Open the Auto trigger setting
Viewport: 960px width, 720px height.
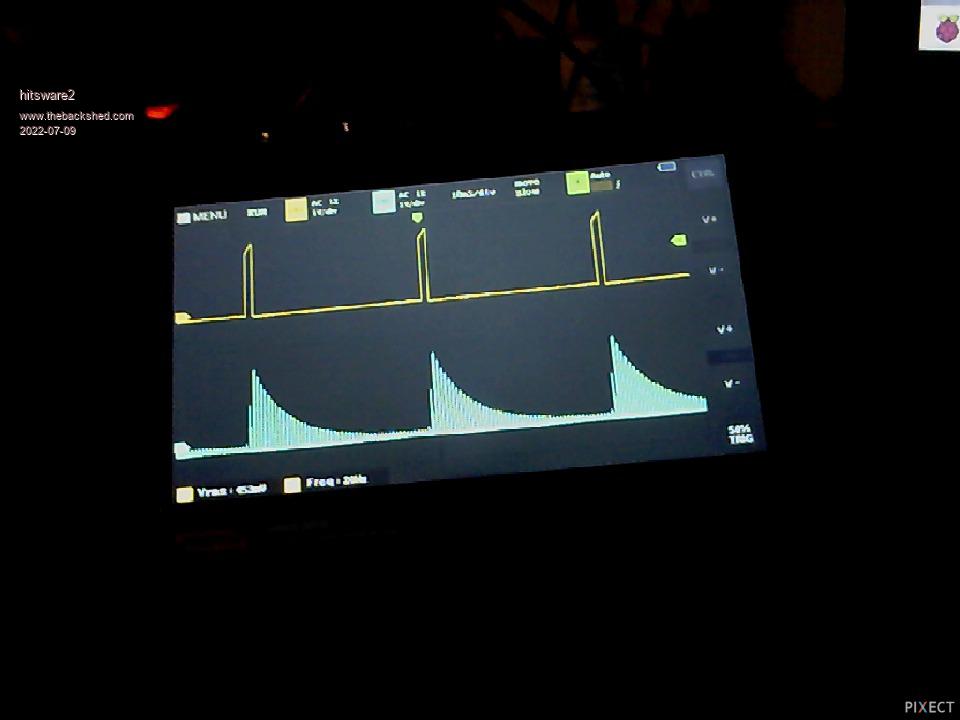(604, 180)
